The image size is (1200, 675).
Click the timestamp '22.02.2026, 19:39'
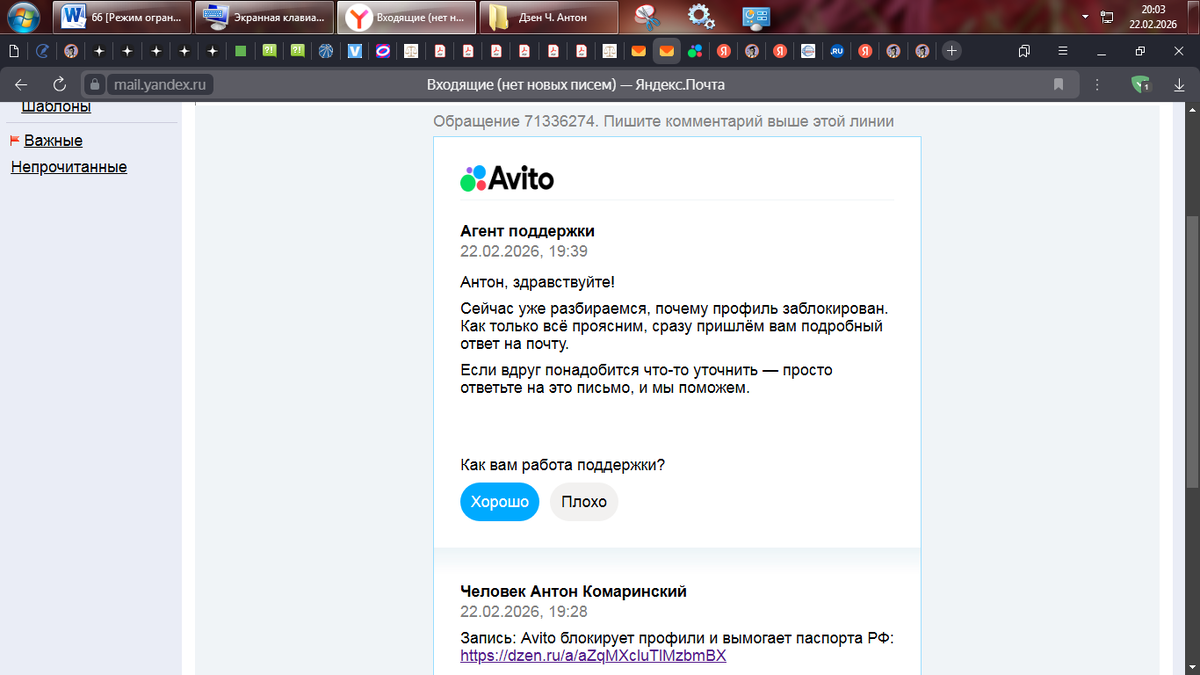point(524,251)
